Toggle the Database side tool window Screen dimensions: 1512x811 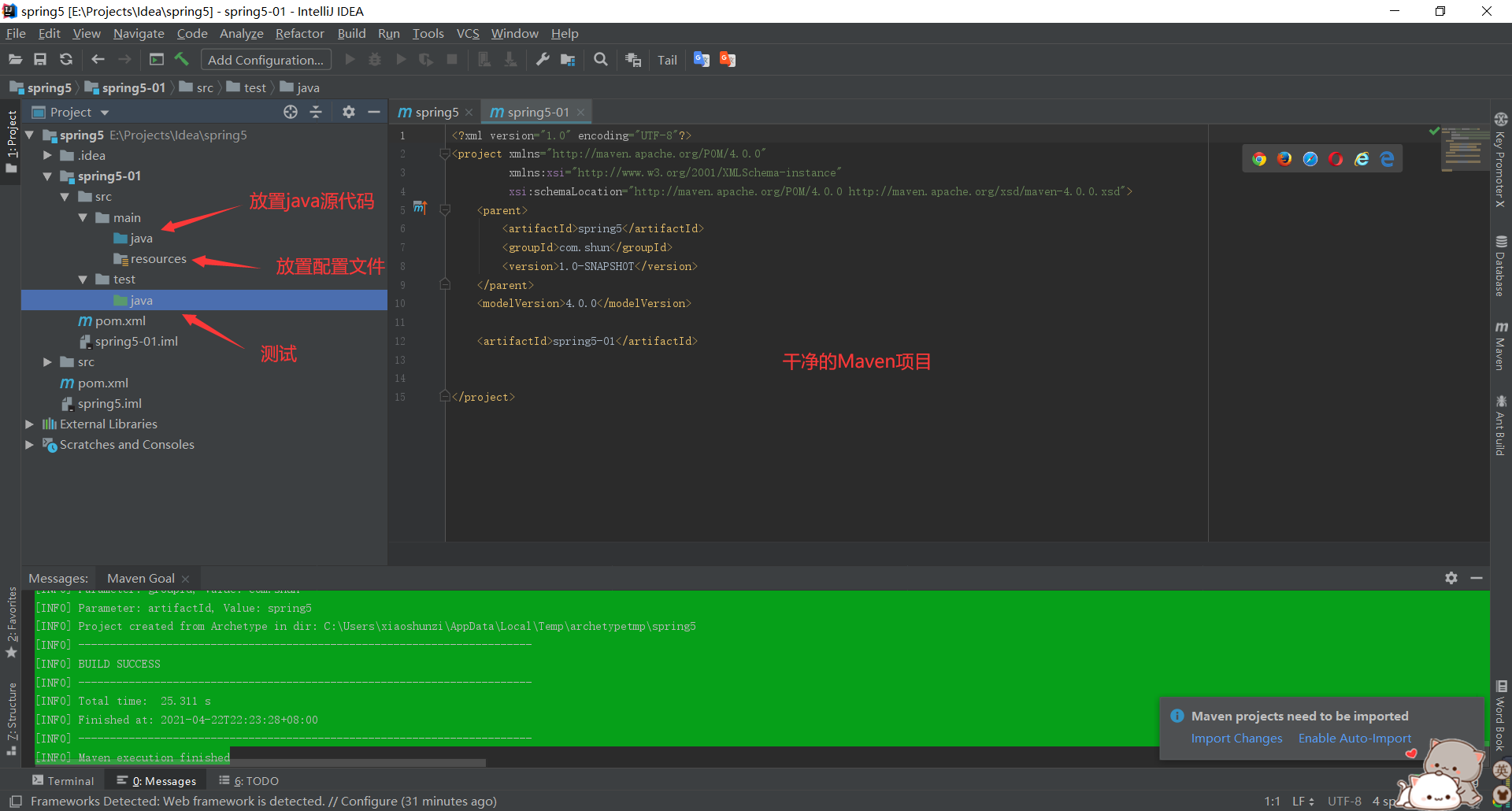tap(1501, 265)
